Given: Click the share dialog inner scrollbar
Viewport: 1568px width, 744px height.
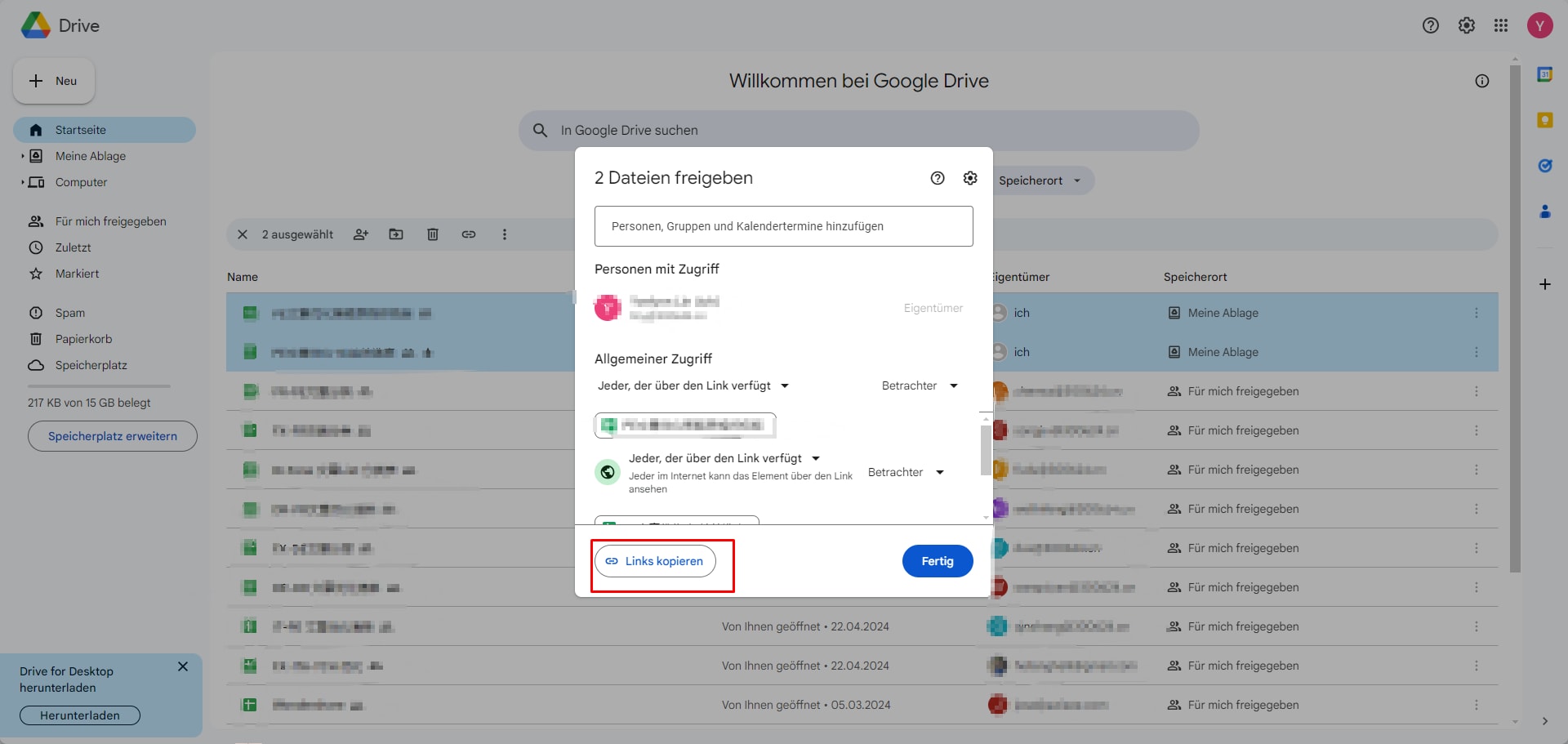Looking at the screenshot, I should click(986, 449).
